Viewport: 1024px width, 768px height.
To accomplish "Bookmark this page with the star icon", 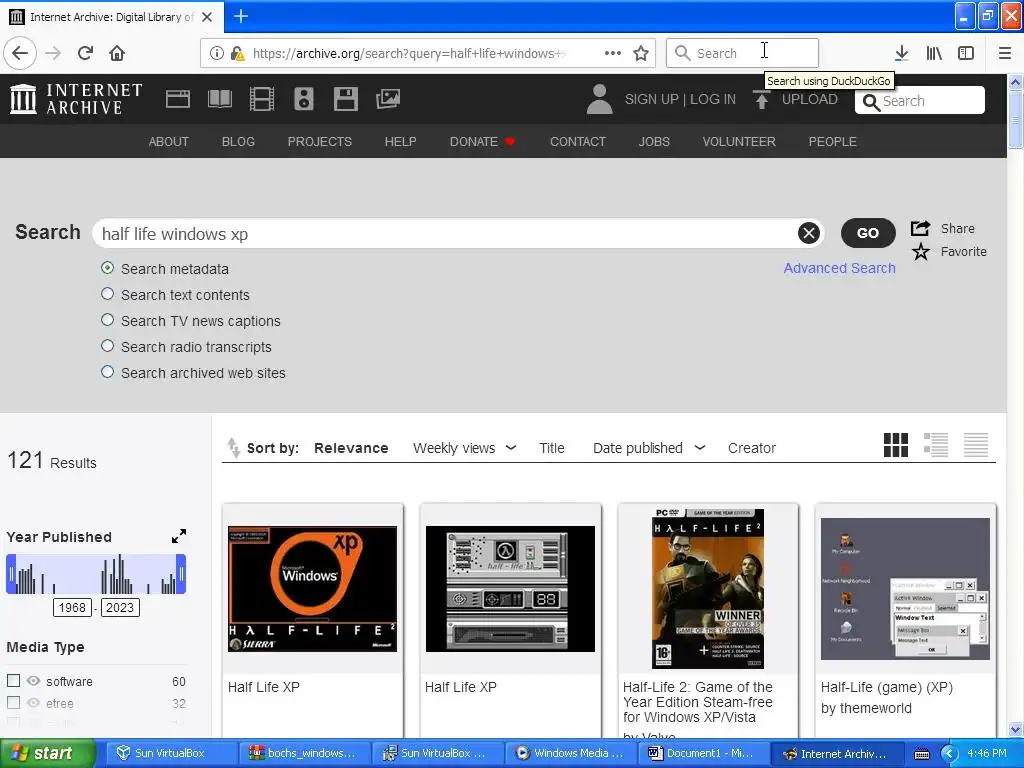I will point(641,53).
